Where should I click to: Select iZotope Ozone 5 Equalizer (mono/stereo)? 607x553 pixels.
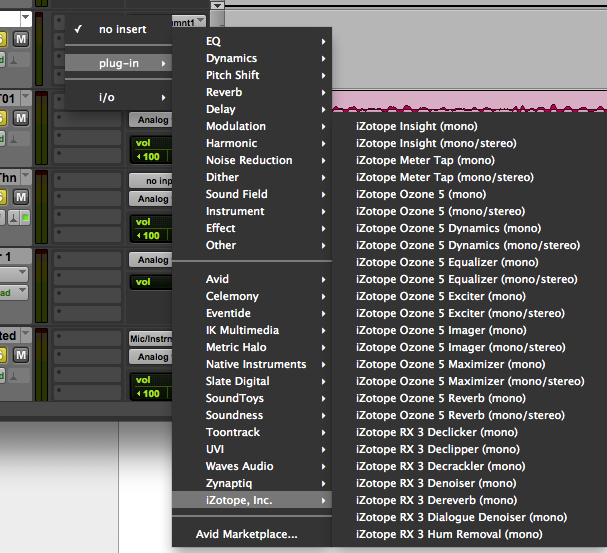click(x=470, y=279)
